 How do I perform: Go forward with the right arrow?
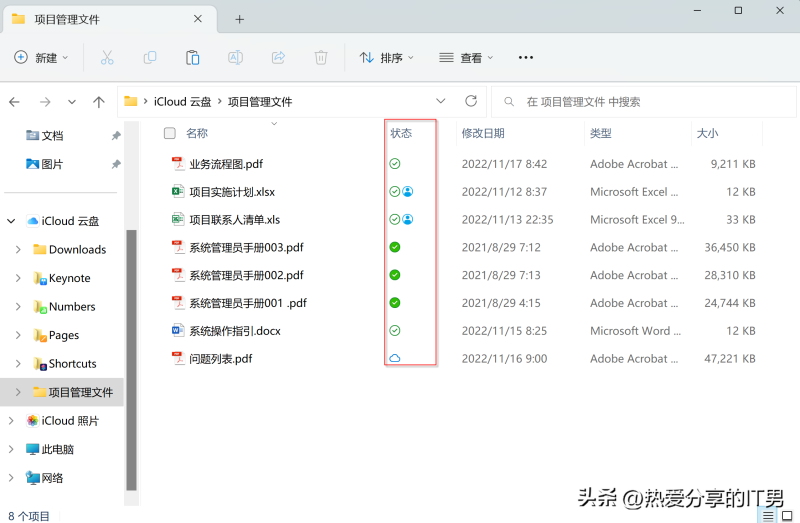pos(45,102)
